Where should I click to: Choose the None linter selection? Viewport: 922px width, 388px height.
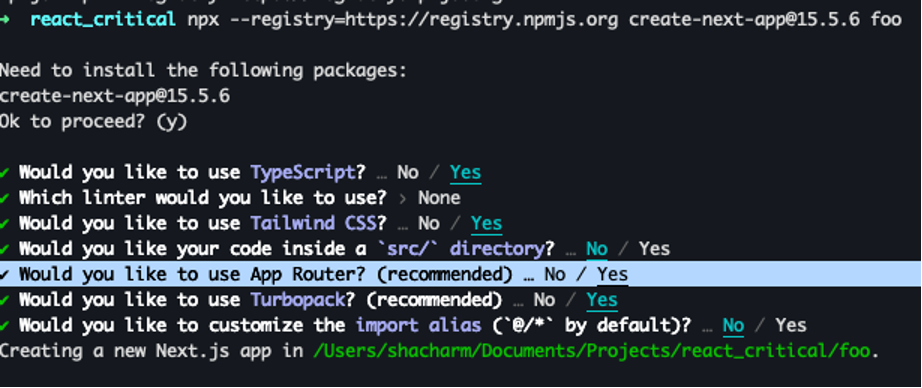tap(439, 198)
